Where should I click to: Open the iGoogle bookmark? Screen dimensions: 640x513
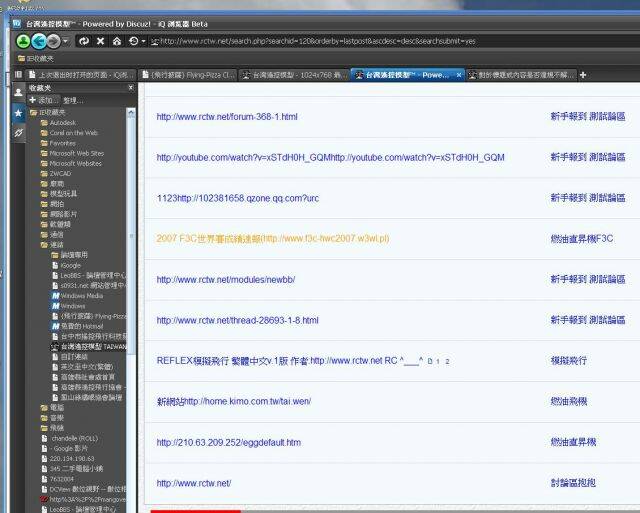click(66, 265)
